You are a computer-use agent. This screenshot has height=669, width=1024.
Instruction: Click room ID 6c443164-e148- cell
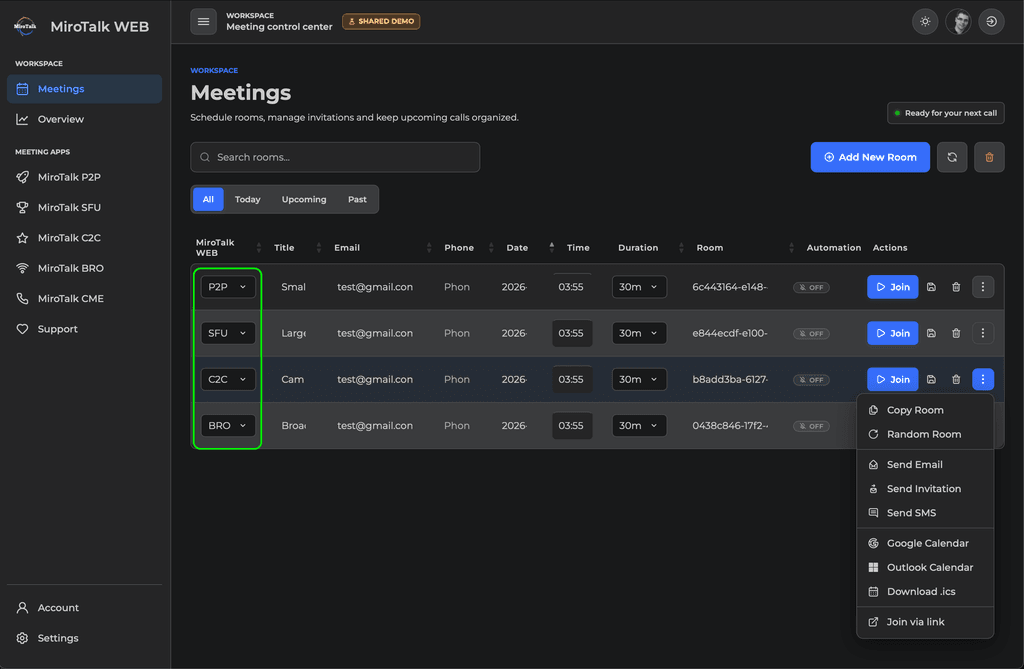click(730, 287)
